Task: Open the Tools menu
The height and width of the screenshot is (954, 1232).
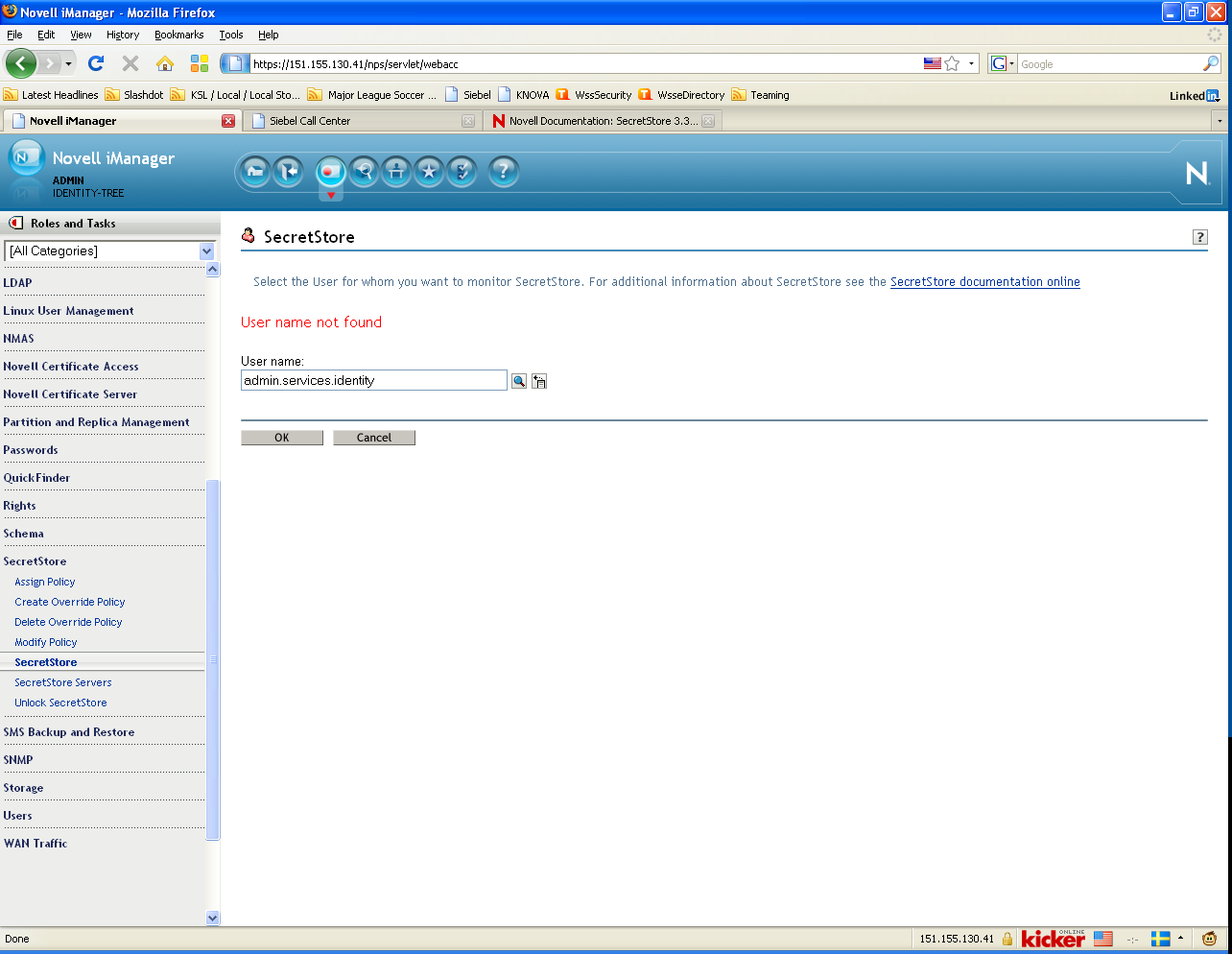Action: [x=230, y=35]
